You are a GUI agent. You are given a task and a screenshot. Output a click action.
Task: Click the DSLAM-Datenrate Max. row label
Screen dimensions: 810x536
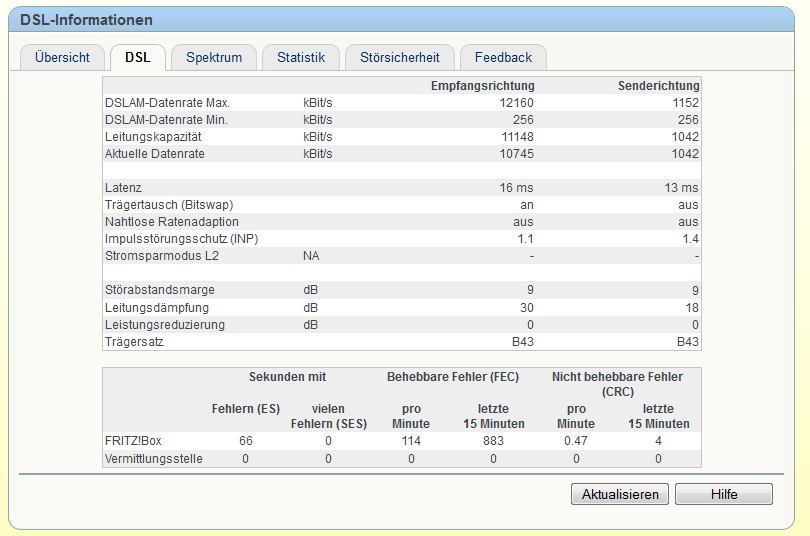point(167,103)
